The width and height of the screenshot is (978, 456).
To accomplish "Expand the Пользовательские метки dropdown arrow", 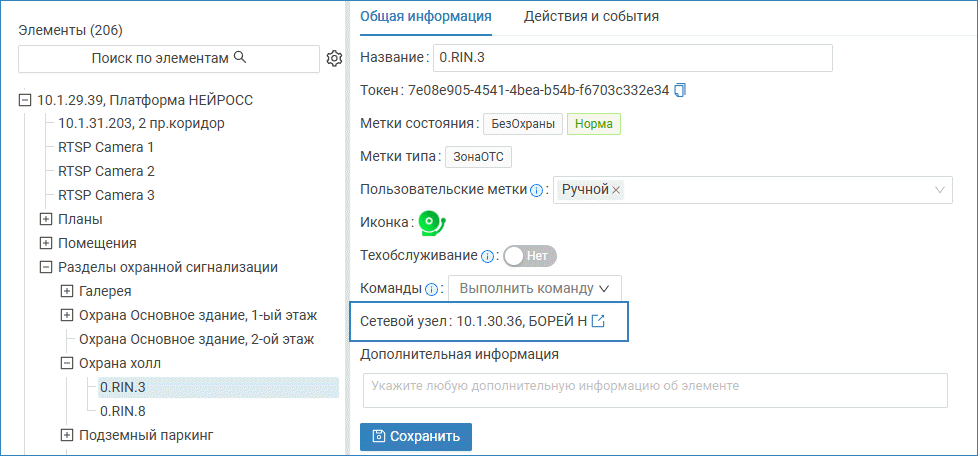I will pyautogui.click(x=940, y=190).
